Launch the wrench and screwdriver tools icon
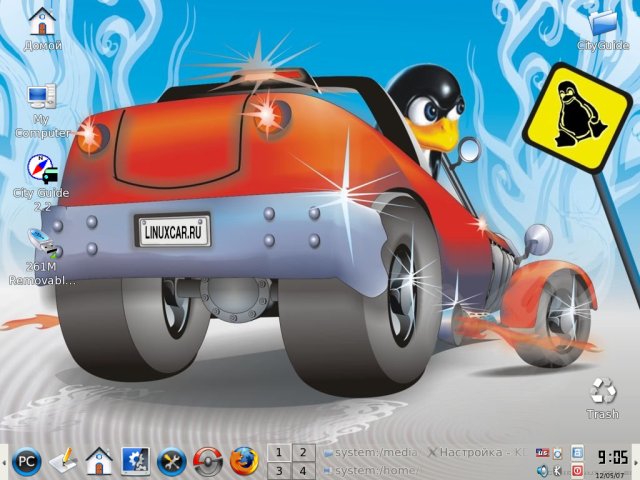Screen dimensions: 640x480 (x=172, y=461)
